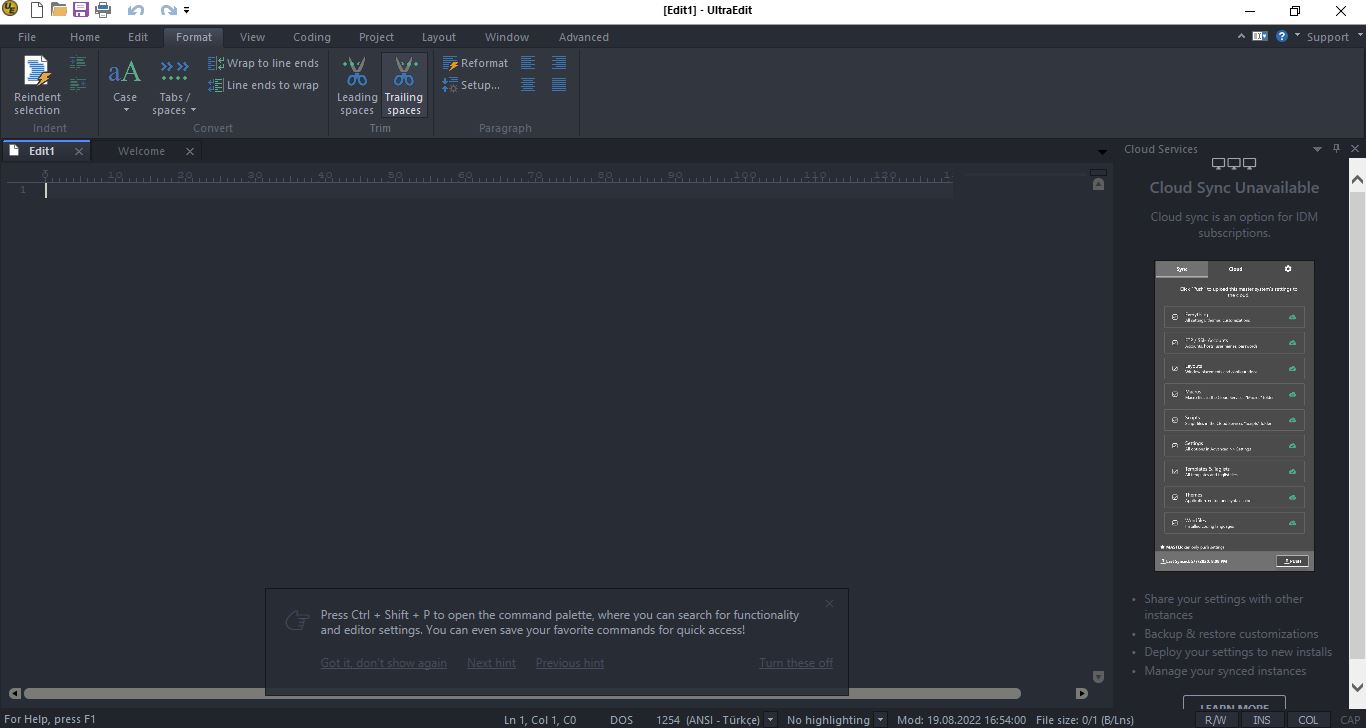This screenshot has width=1366, height=728.
Task: Center align the paragraph
Action: click(x=528, y=85)
